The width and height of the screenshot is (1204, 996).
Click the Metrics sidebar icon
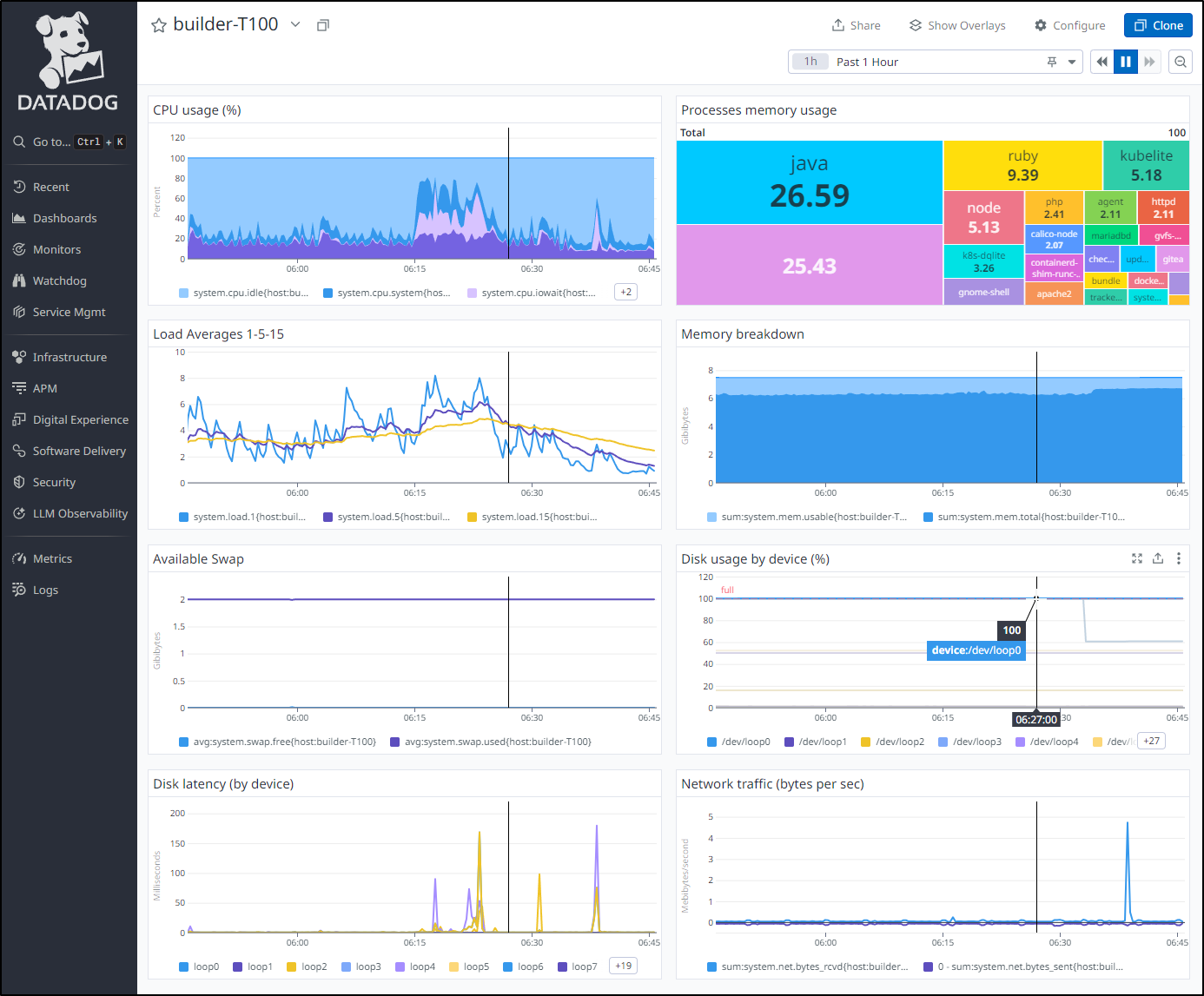tap(19, 558)
